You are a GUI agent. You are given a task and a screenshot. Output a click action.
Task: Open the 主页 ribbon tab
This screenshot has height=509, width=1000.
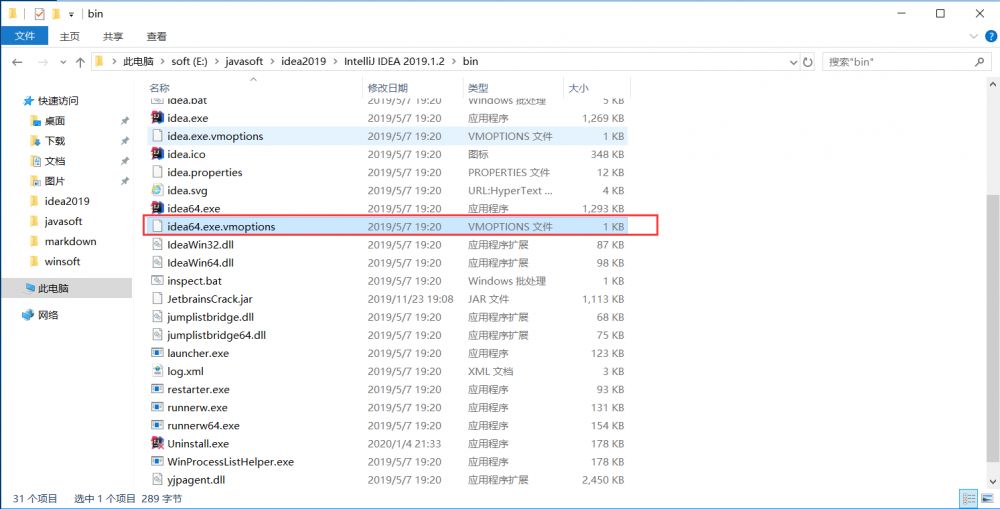[70, 36]
